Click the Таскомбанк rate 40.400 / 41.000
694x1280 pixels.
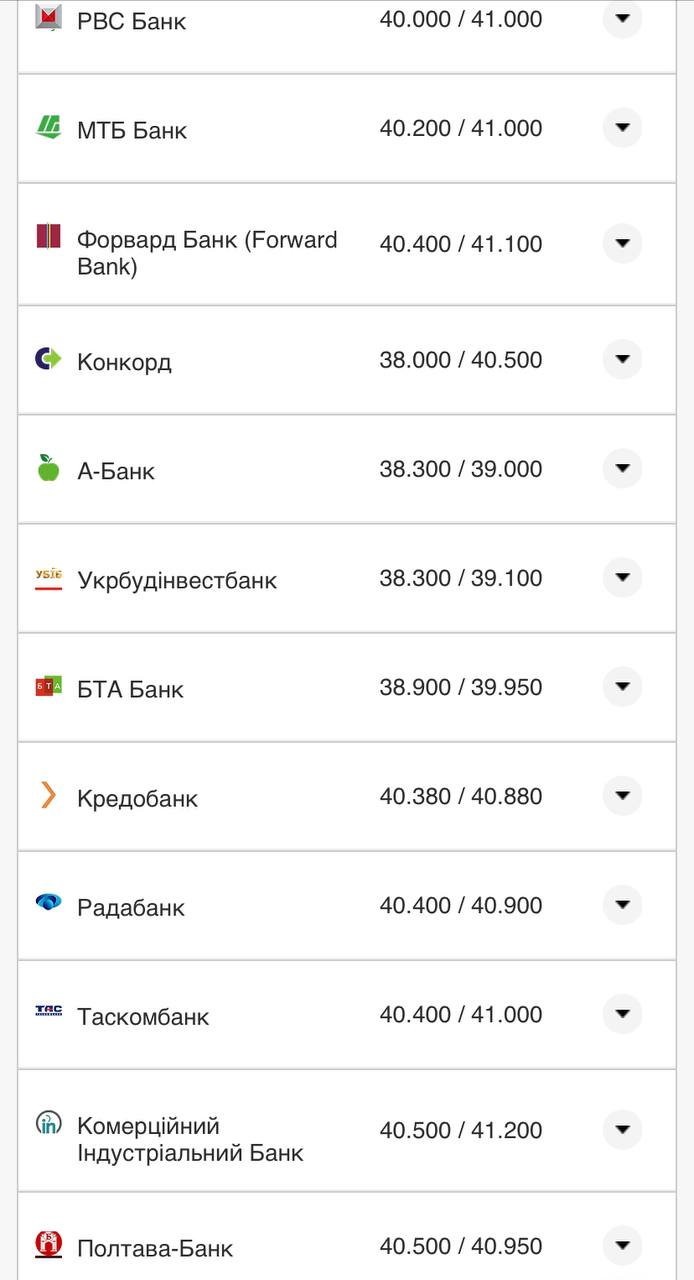[x=460, y=1015]
